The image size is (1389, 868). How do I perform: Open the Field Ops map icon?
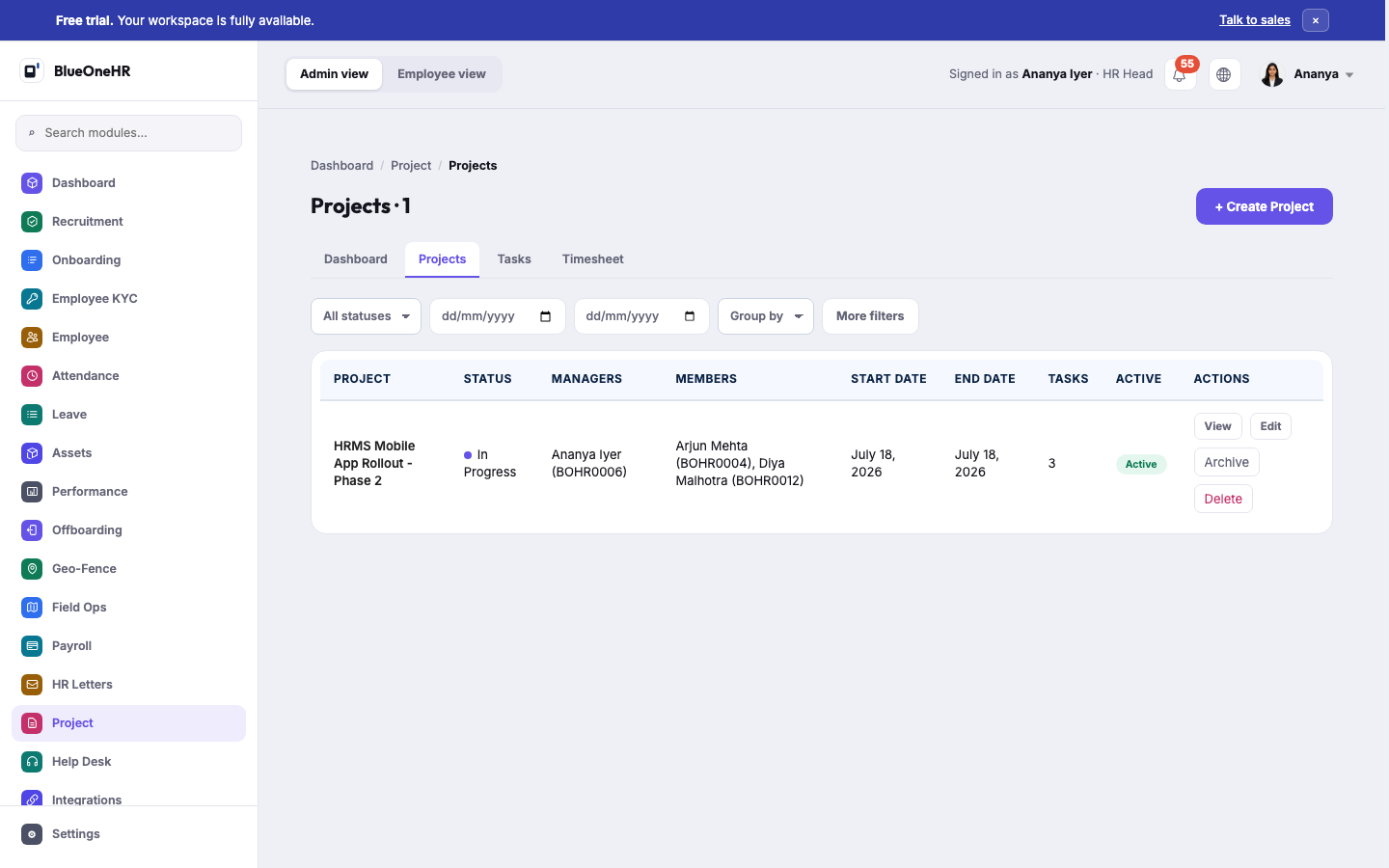pyautogui.click(x=32, y=608)
